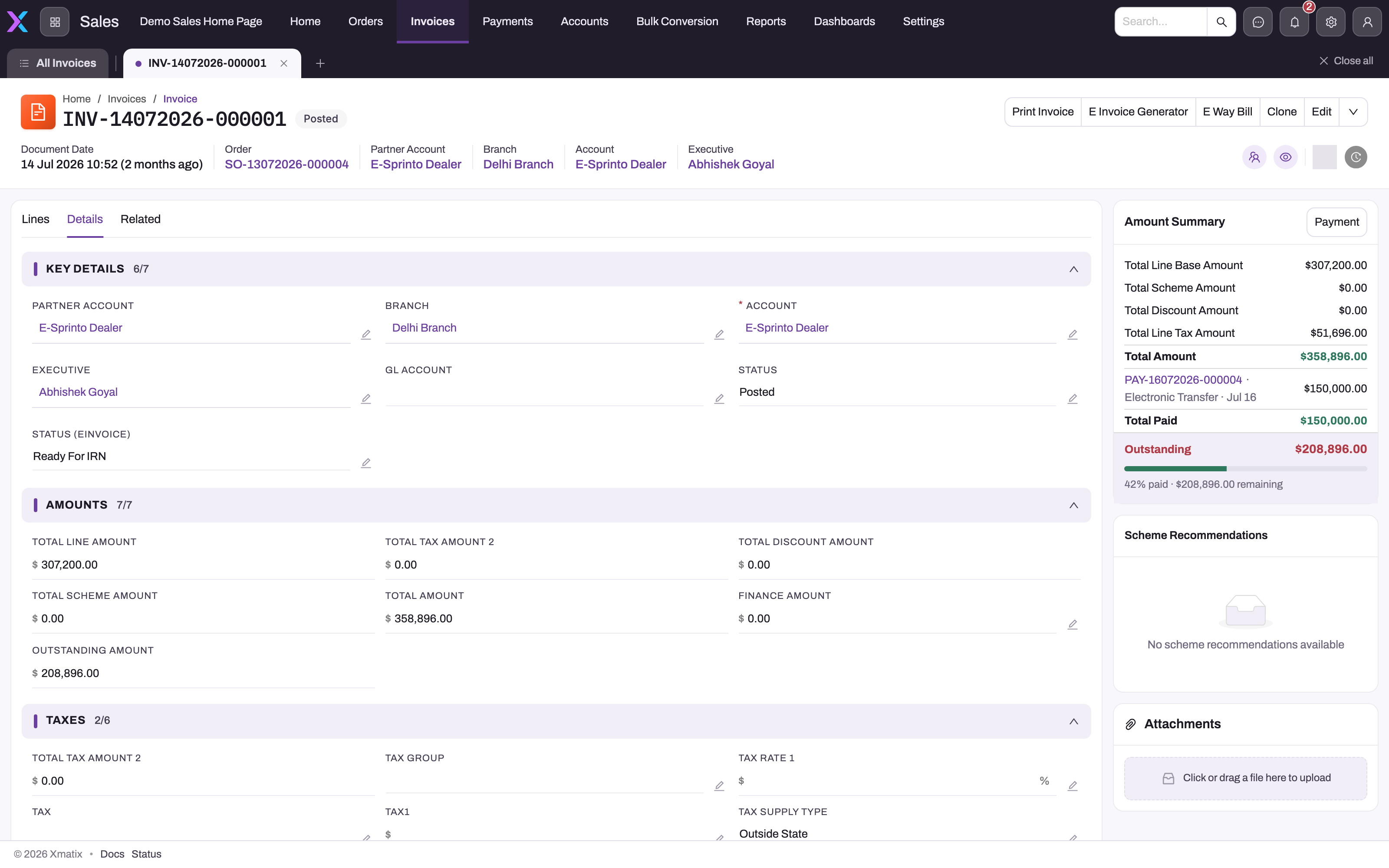The height and width of the screenshot is (868, 1389).
Task: Open the chat messages icon
Action: [x=1257, y=22]
